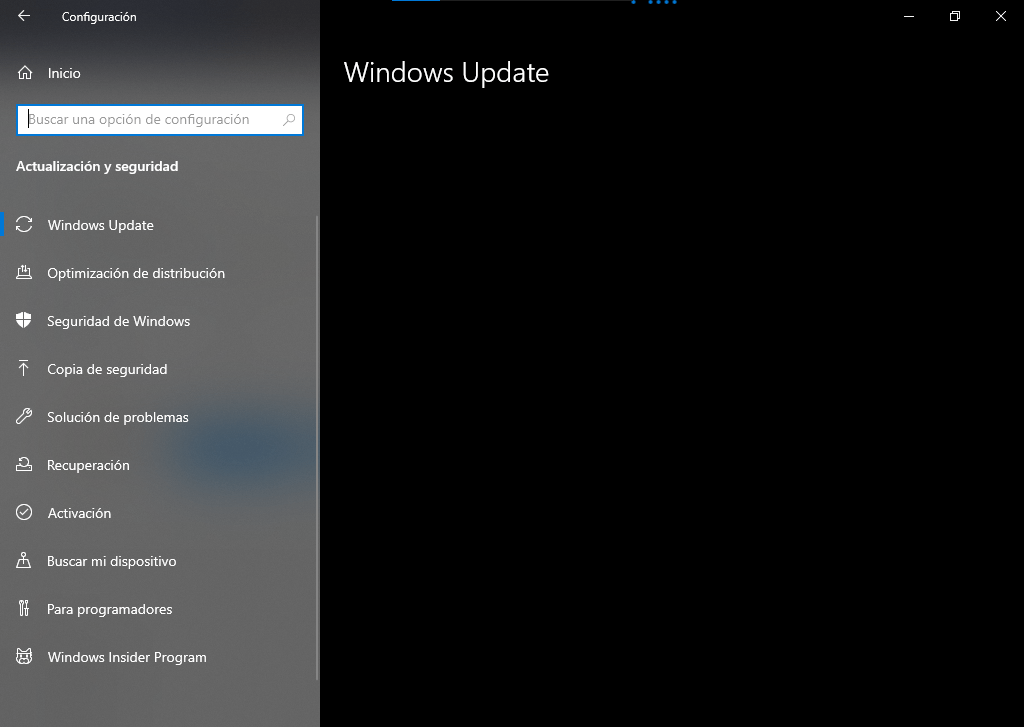
Task: Click the magnifier icon in the search box
Action: (289, 120)
